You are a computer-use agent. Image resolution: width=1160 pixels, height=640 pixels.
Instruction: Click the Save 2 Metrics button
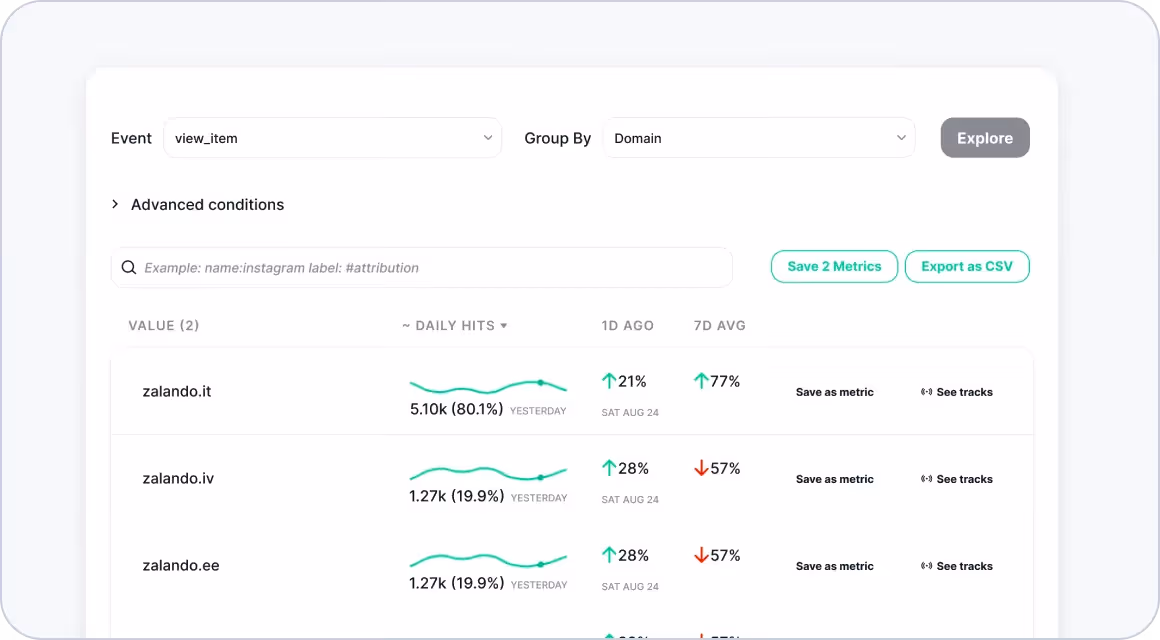834,266
